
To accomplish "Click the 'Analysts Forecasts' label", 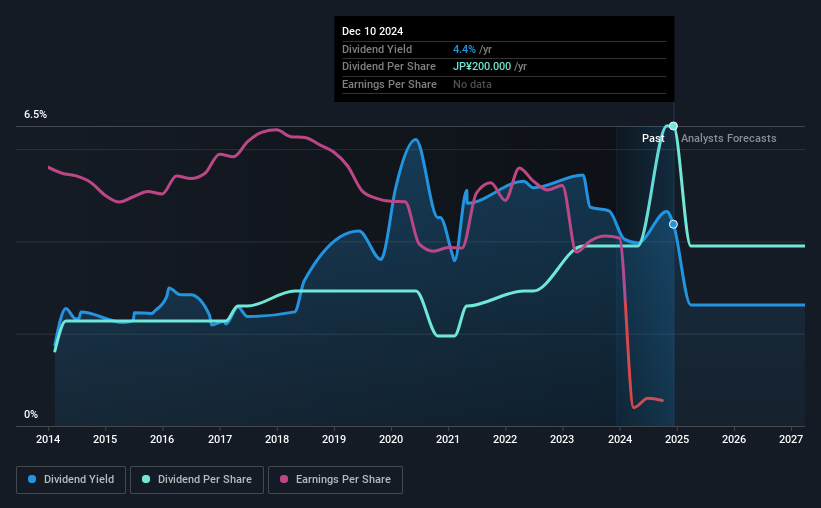I will click(x=728, y=138).
